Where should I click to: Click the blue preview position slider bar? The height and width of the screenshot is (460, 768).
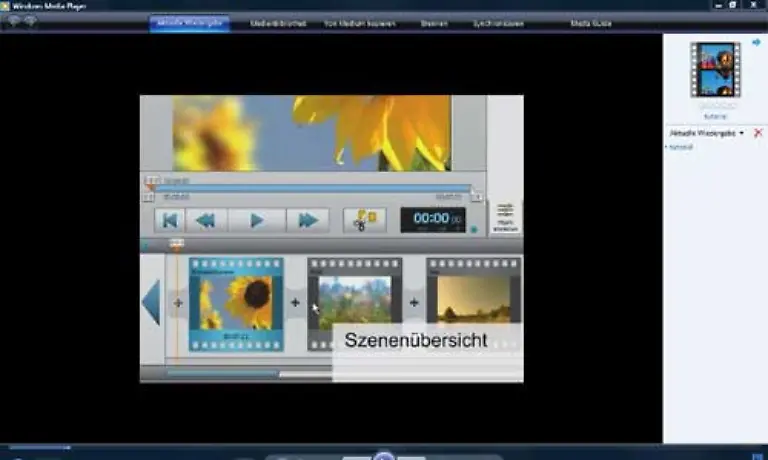tap(310, 188)
